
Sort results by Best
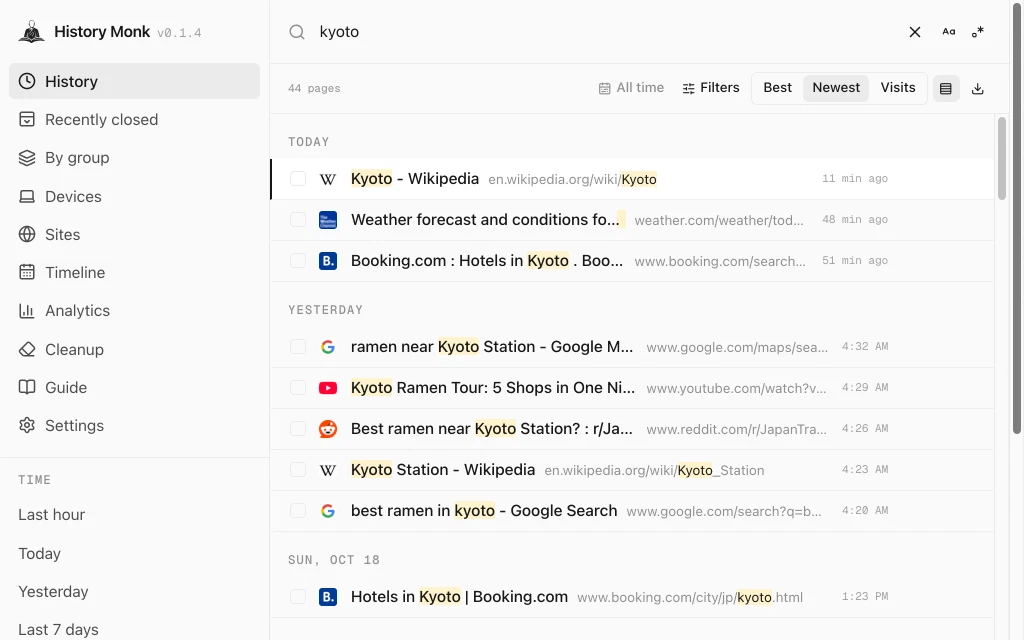click(777, 88)
